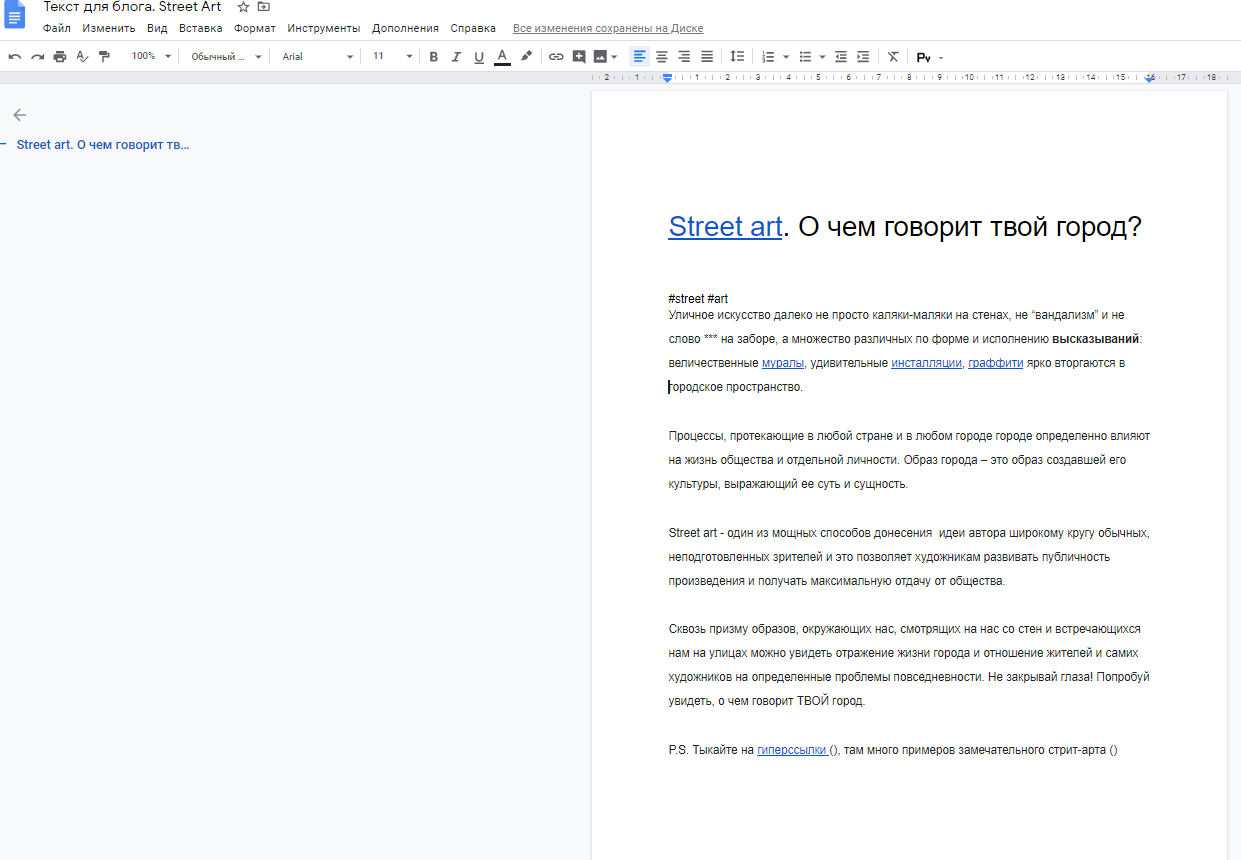Decrease the paragraph indent
Screen dimensions: 1241x860
coord(841,57)
